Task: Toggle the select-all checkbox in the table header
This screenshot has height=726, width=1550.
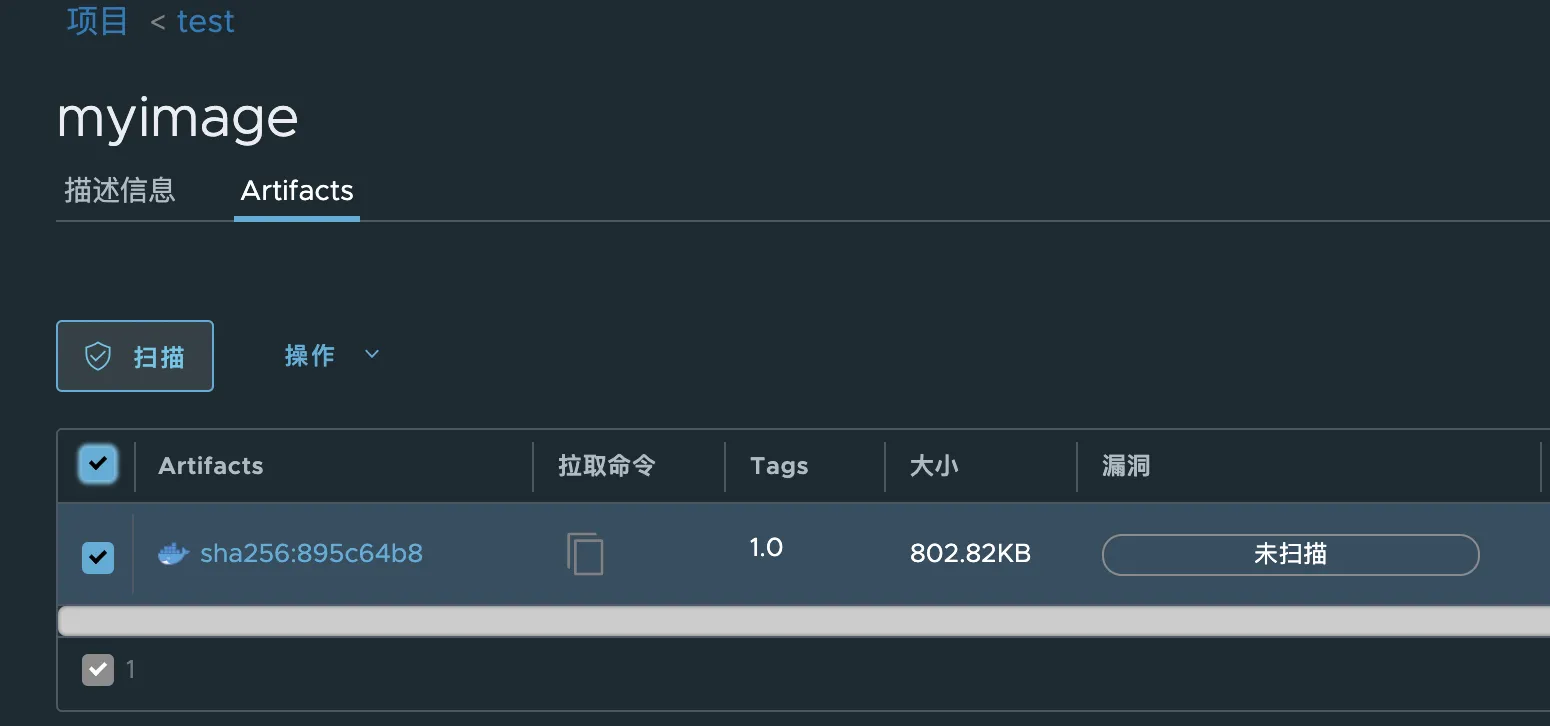Action: [x=98, y=464]
